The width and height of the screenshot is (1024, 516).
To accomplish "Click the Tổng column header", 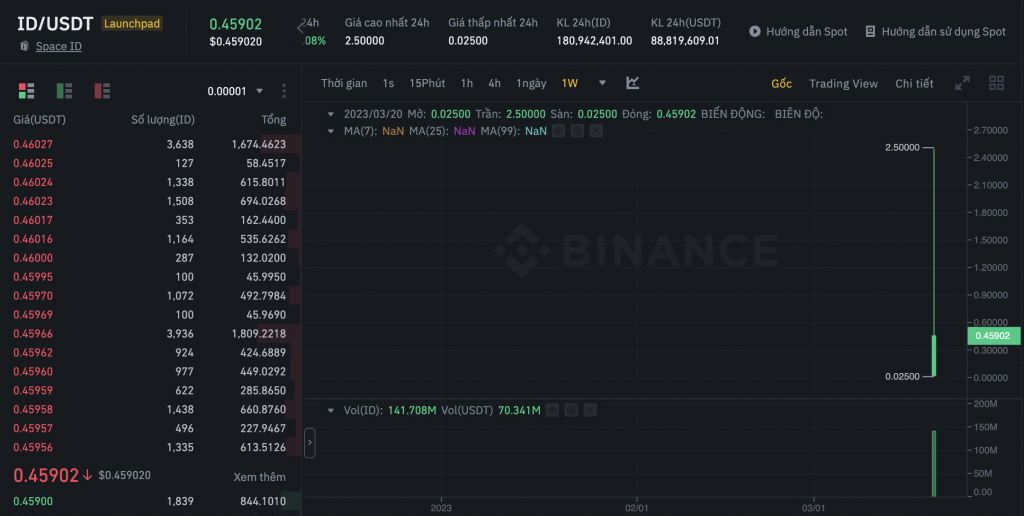I will pyautogui.click(x=273, y=120).
